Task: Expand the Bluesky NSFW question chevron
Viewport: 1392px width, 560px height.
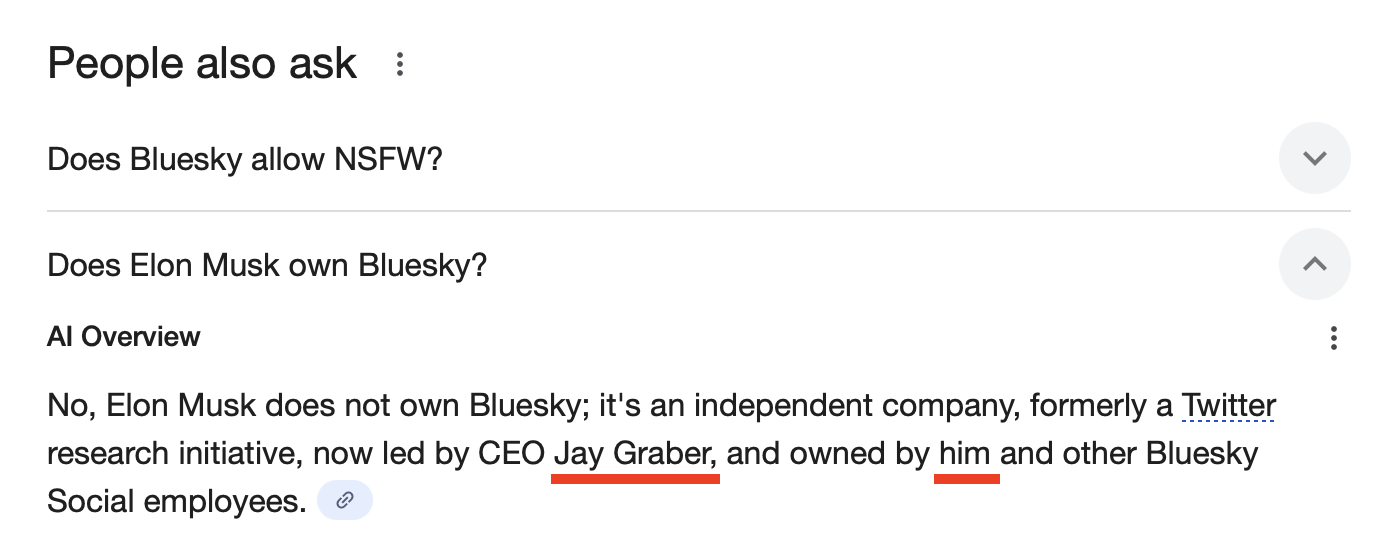Action: click(1315, 158)
